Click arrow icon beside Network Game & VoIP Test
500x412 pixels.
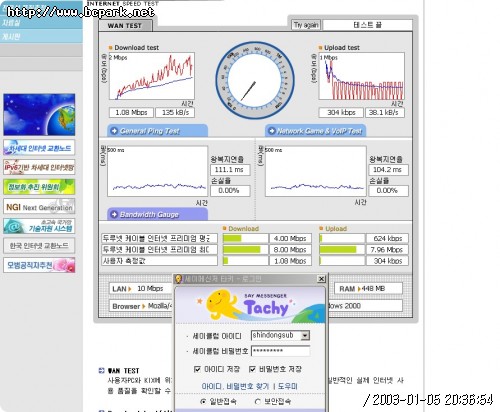(272, 131)
